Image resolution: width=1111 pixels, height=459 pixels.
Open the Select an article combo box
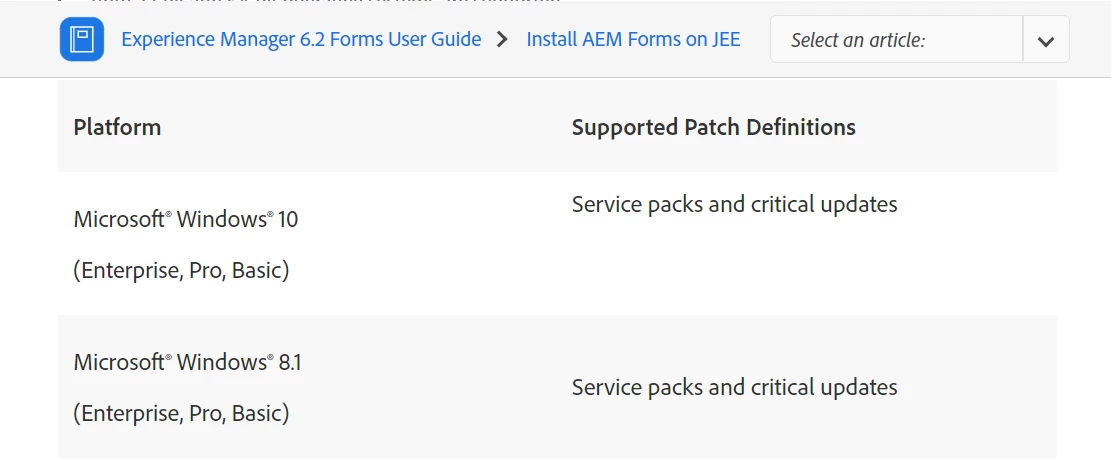920,39
